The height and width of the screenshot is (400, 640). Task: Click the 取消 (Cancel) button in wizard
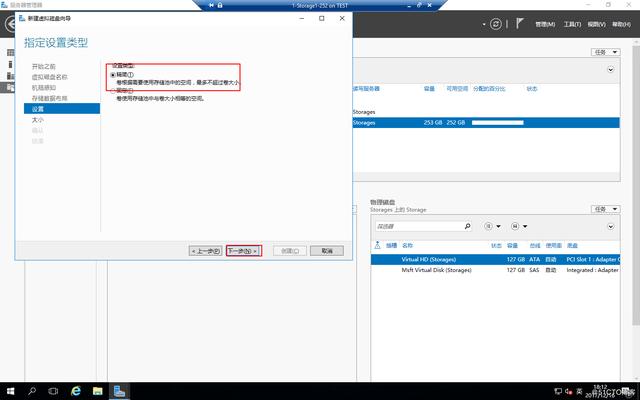(327, 251)
